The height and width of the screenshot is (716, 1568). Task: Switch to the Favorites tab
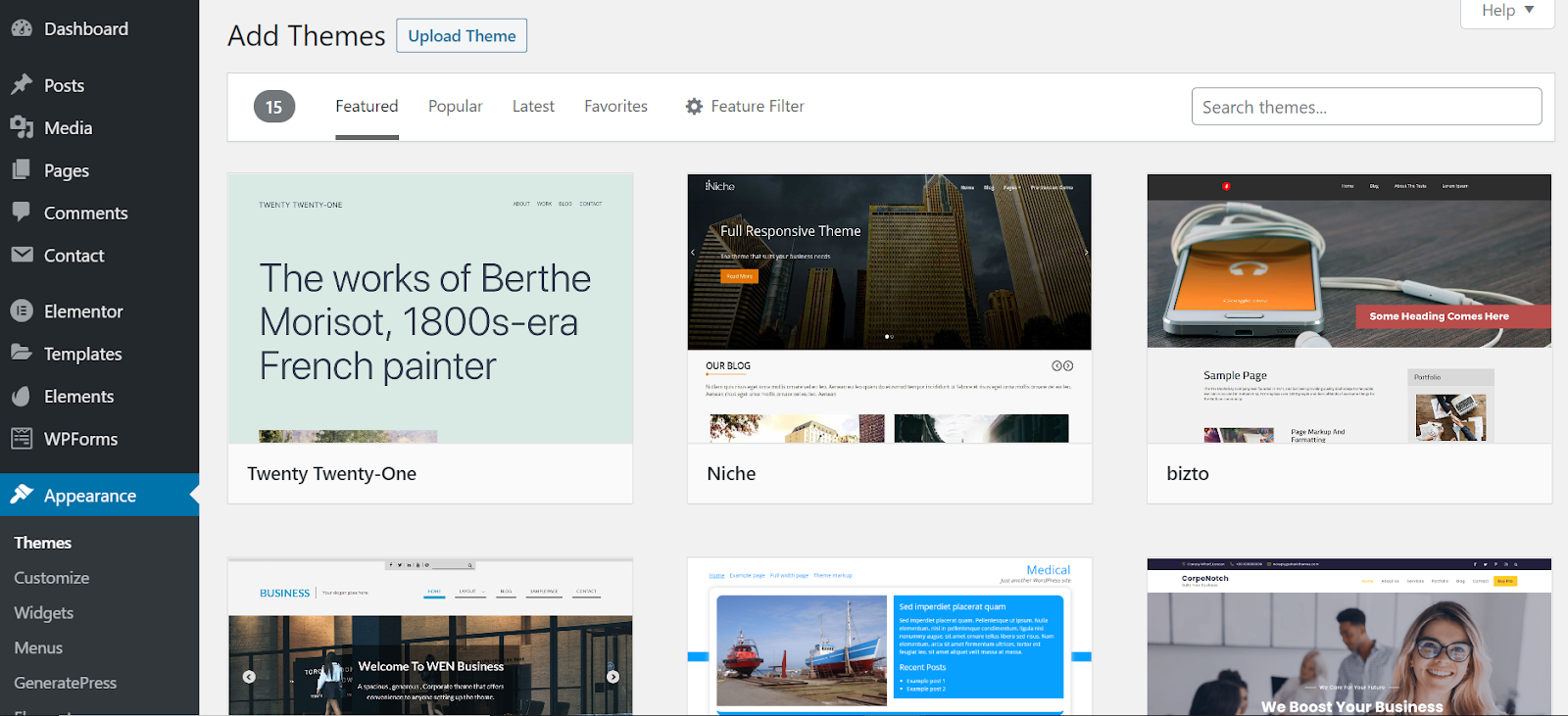coord(615,106)
